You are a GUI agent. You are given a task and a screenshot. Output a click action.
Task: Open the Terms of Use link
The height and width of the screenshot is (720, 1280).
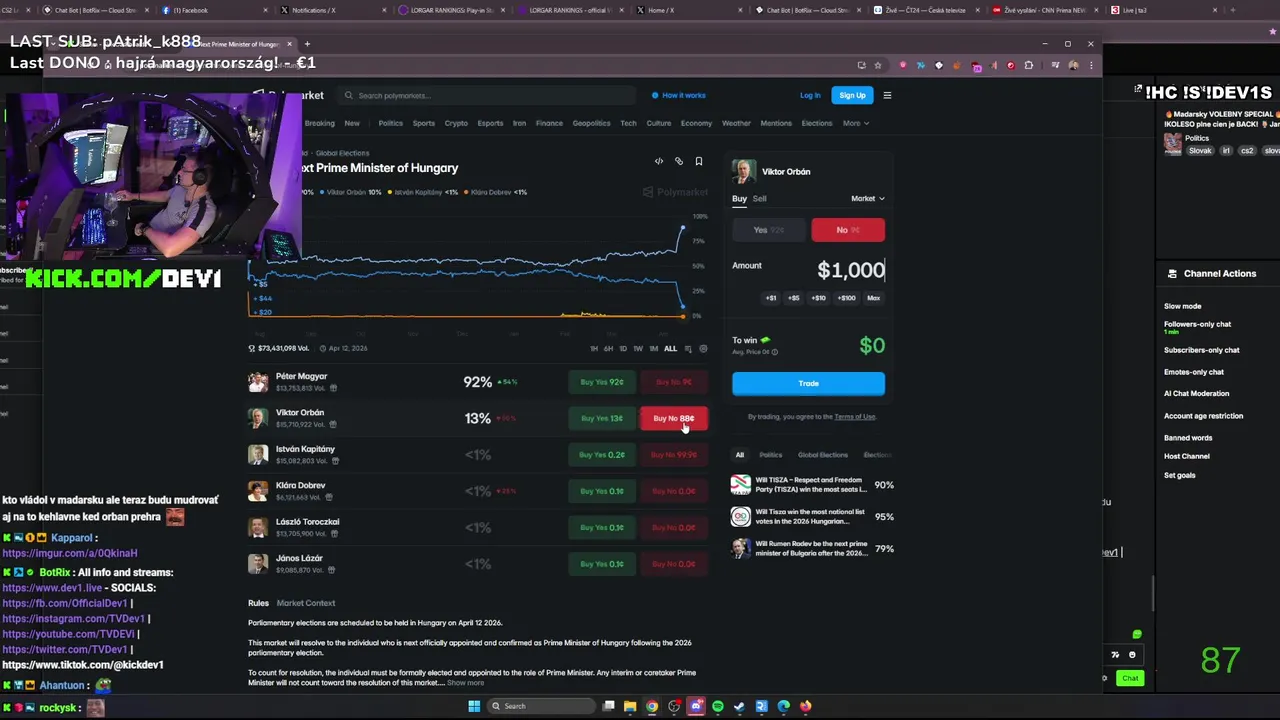click(x=855, y=417)
